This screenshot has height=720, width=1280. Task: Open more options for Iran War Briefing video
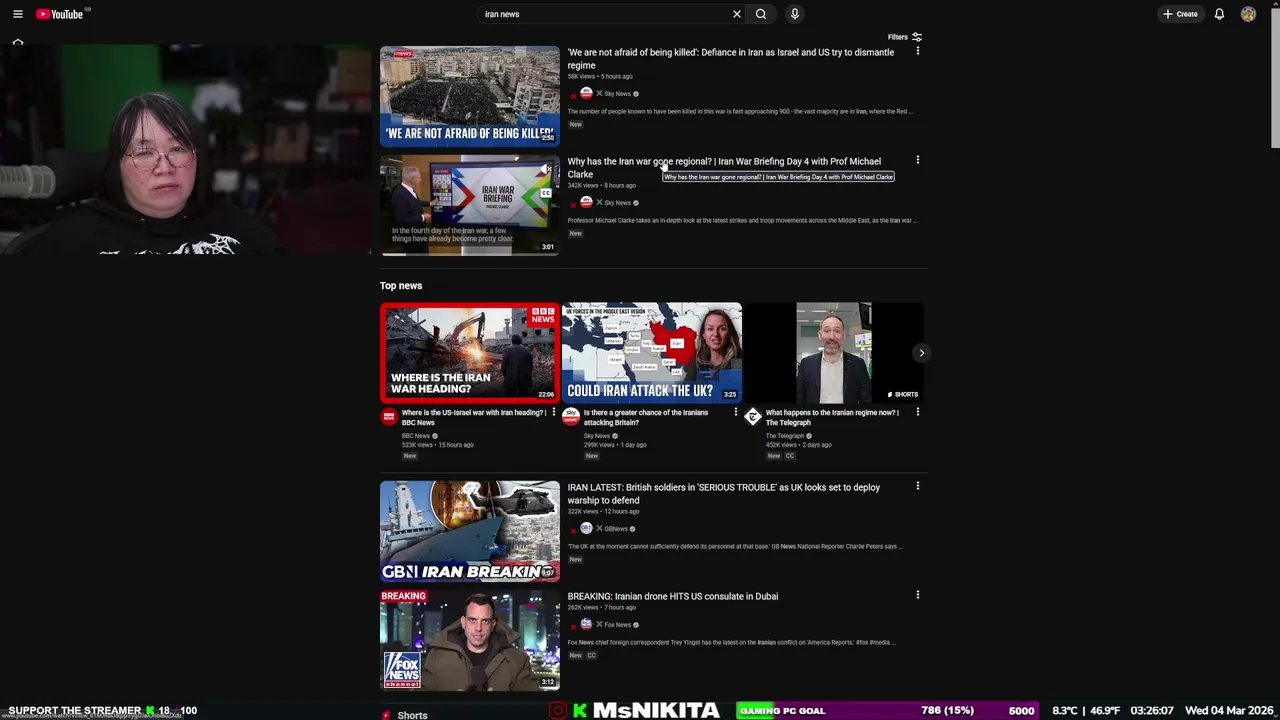pyautogui.click(x=917, y=160)
